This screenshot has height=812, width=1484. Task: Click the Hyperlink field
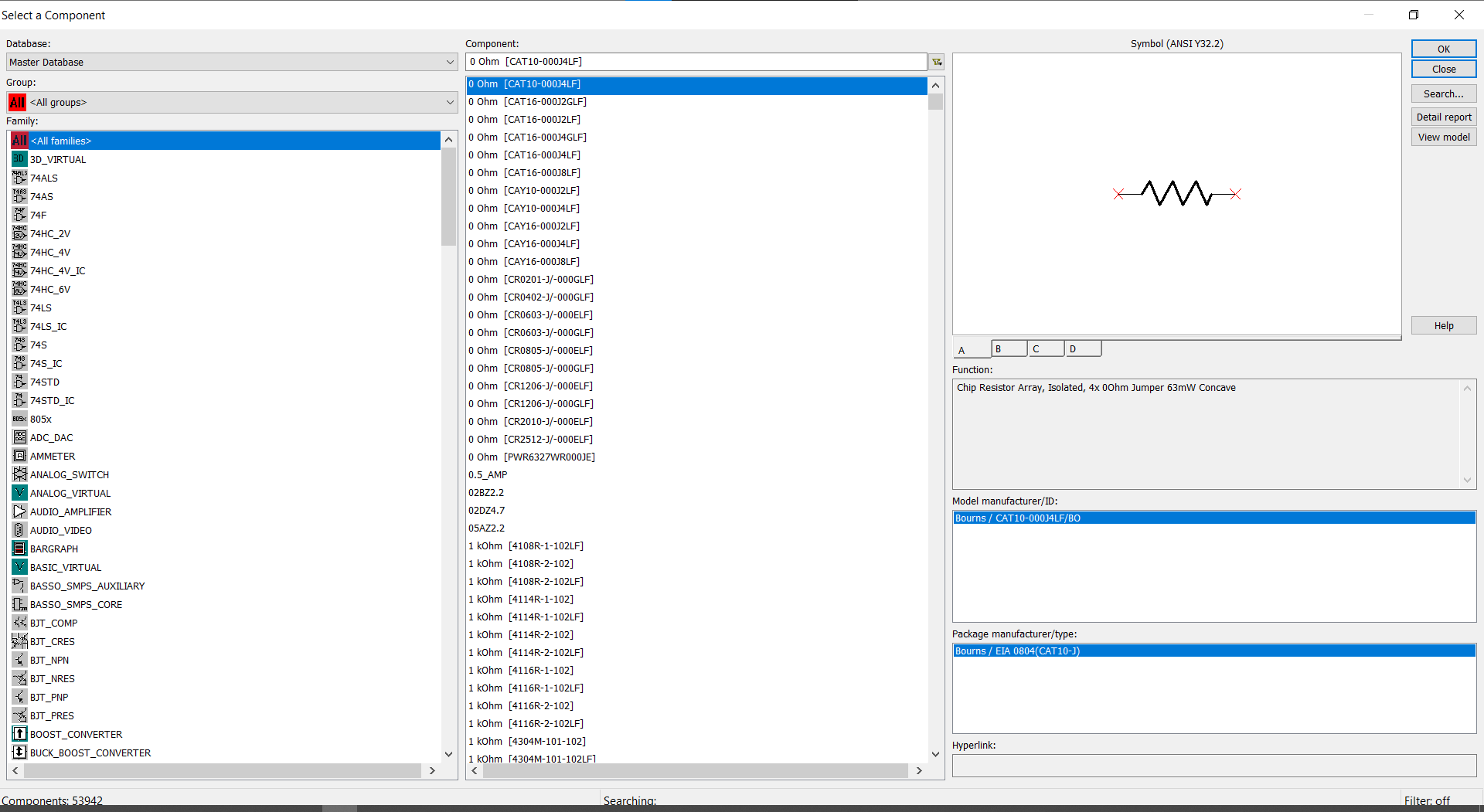coord(1214,765)
